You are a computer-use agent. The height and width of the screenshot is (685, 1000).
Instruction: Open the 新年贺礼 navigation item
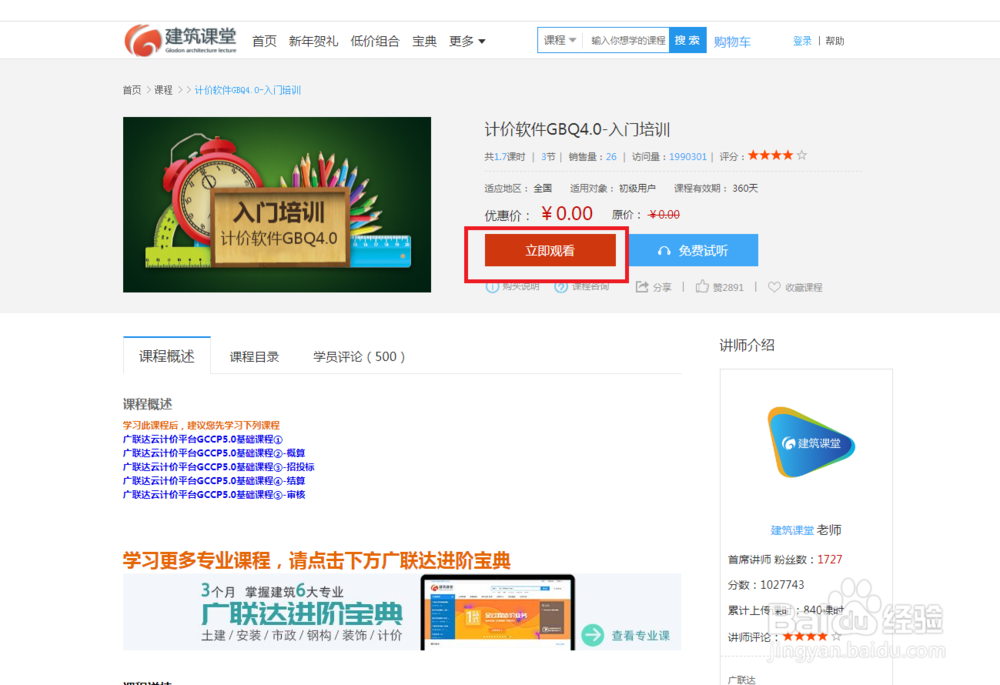tap(313, 41)
